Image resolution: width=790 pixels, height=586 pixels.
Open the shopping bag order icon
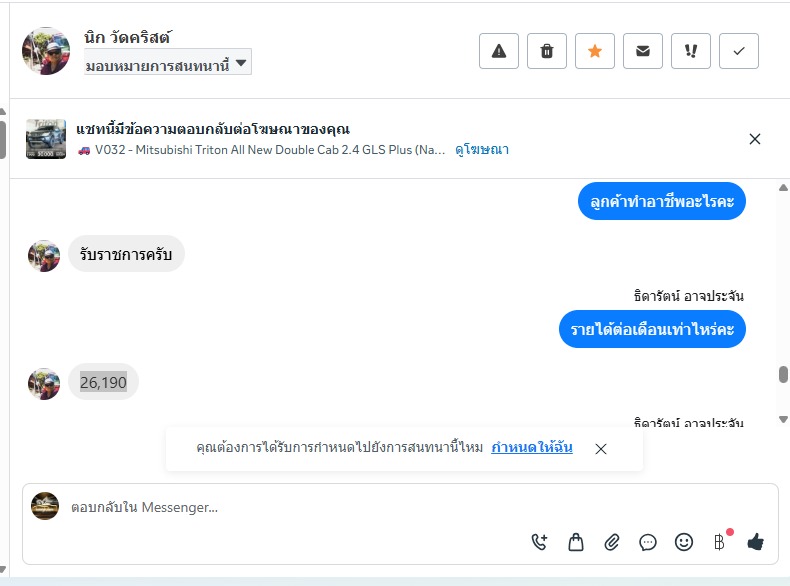[x=576, y=542]
